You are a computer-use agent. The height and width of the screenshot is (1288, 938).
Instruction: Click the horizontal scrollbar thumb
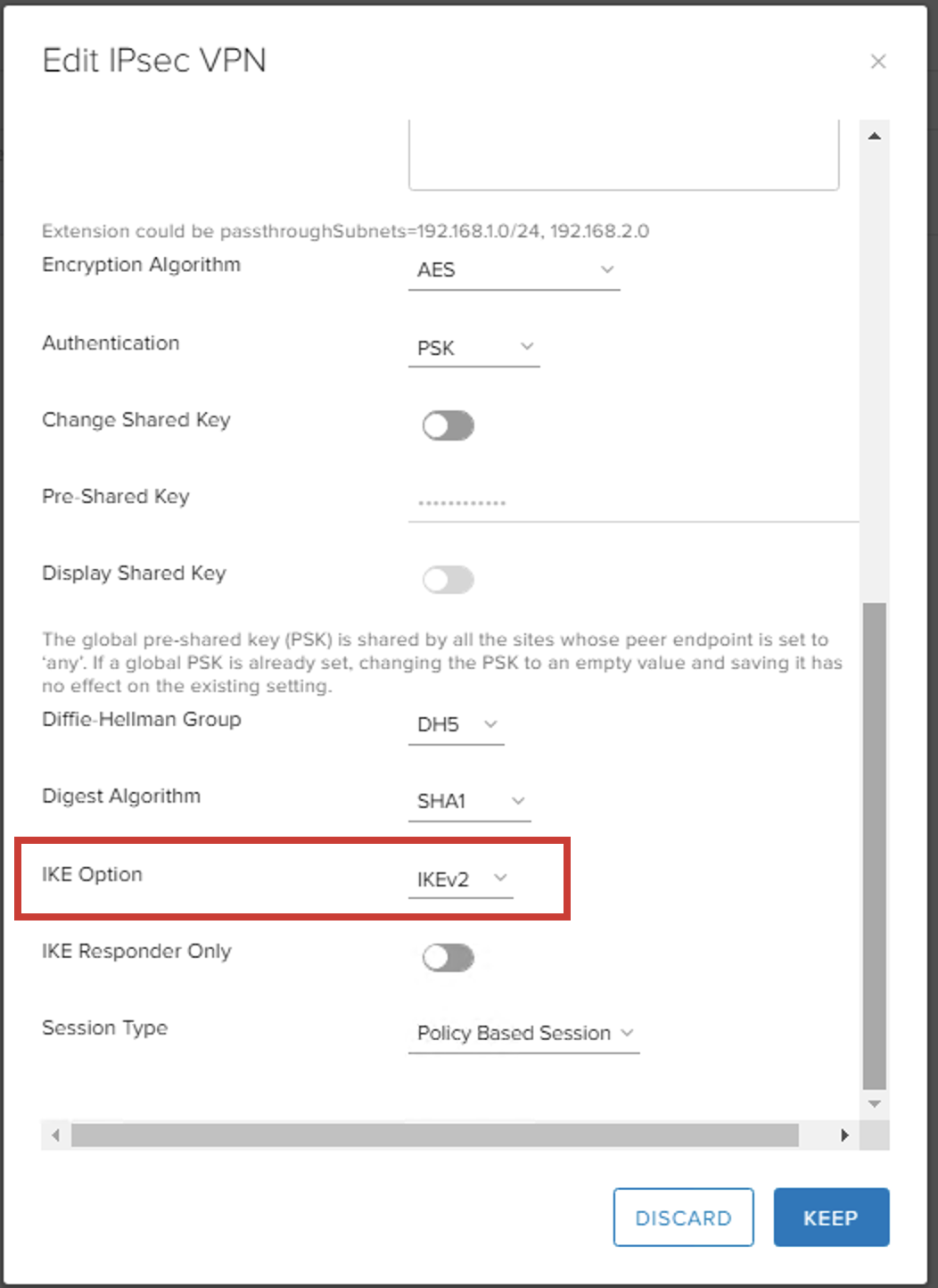[435, 1135]
